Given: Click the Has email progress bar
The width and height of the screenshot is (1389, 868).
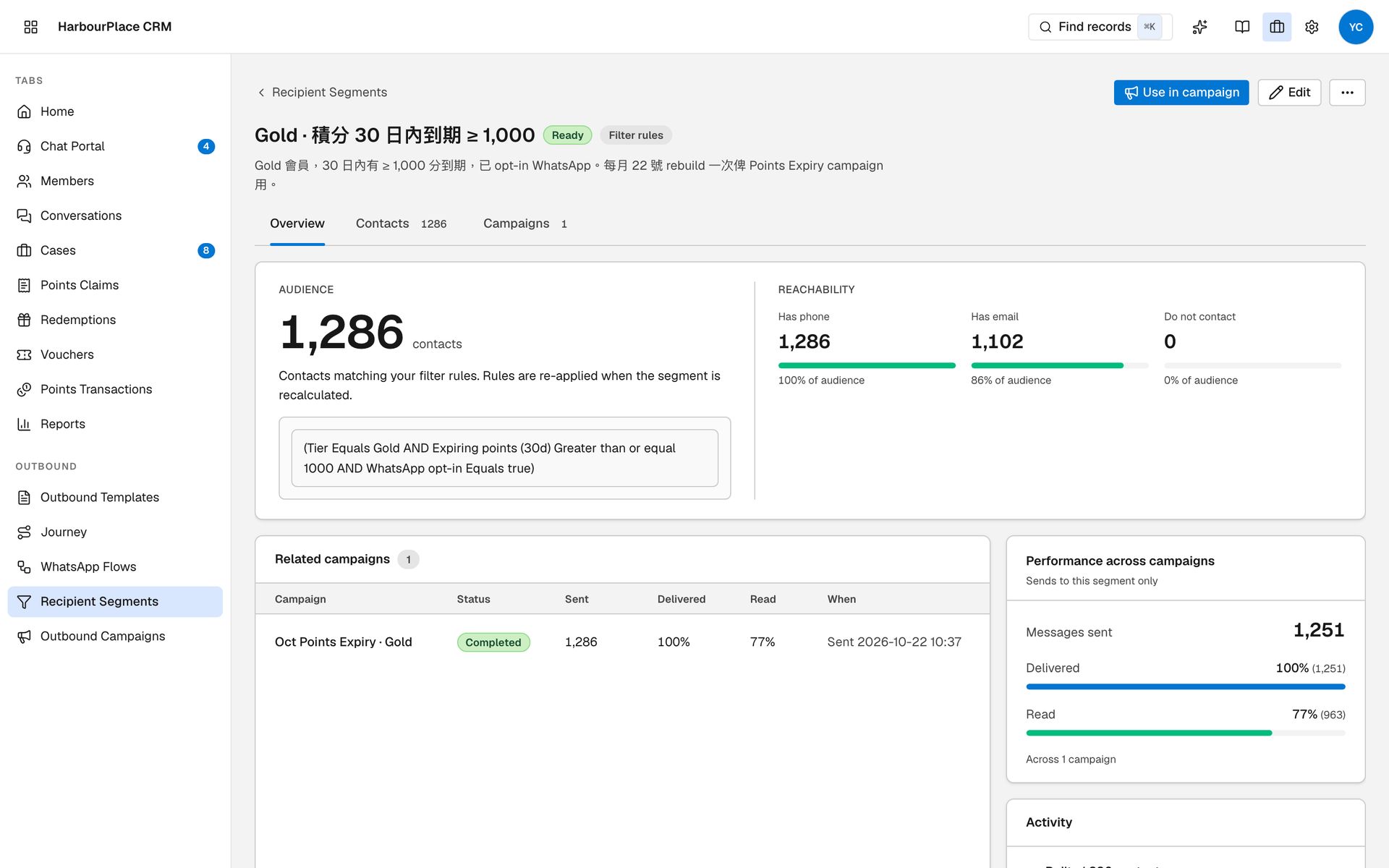Looking at the screenshot, I should pos(1059,365).
